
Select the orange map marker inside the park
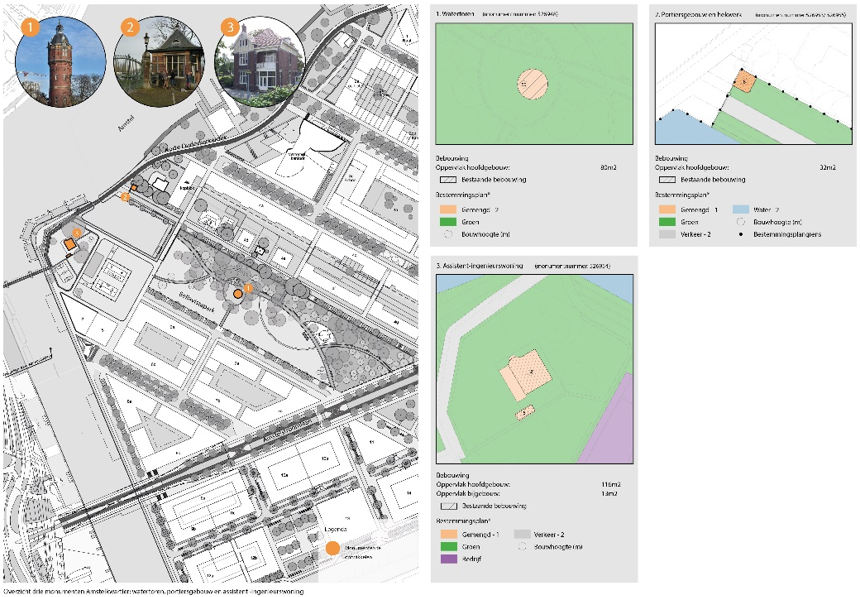coord(238,292)
